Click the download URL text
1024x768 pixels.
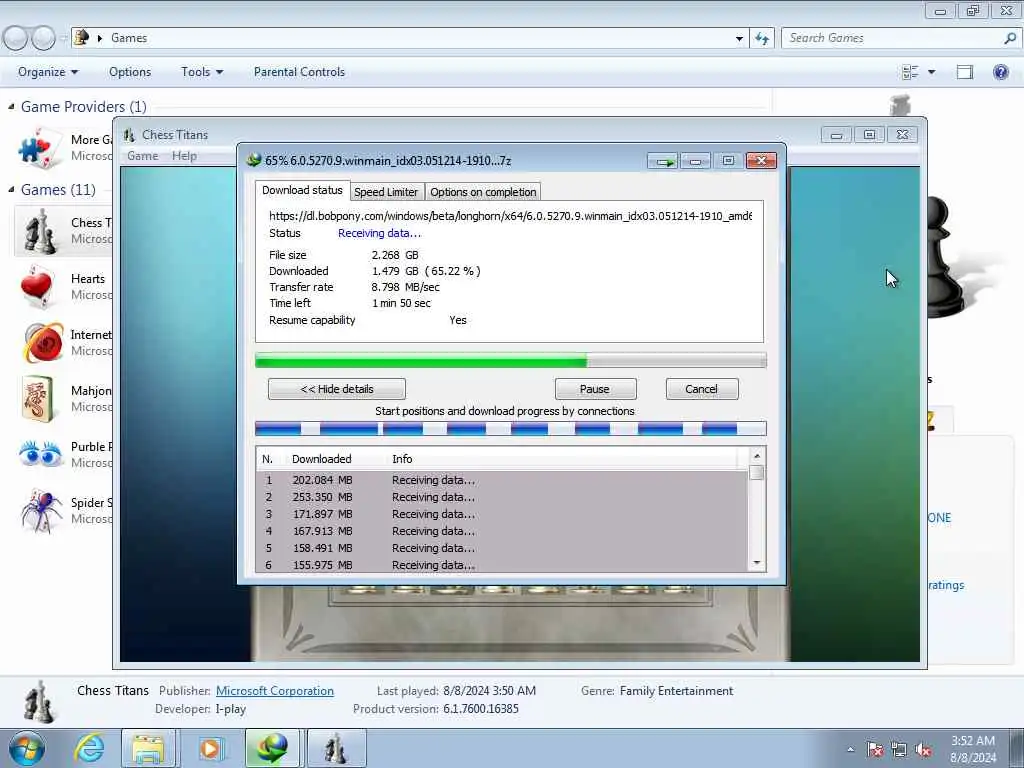(510, 216)
